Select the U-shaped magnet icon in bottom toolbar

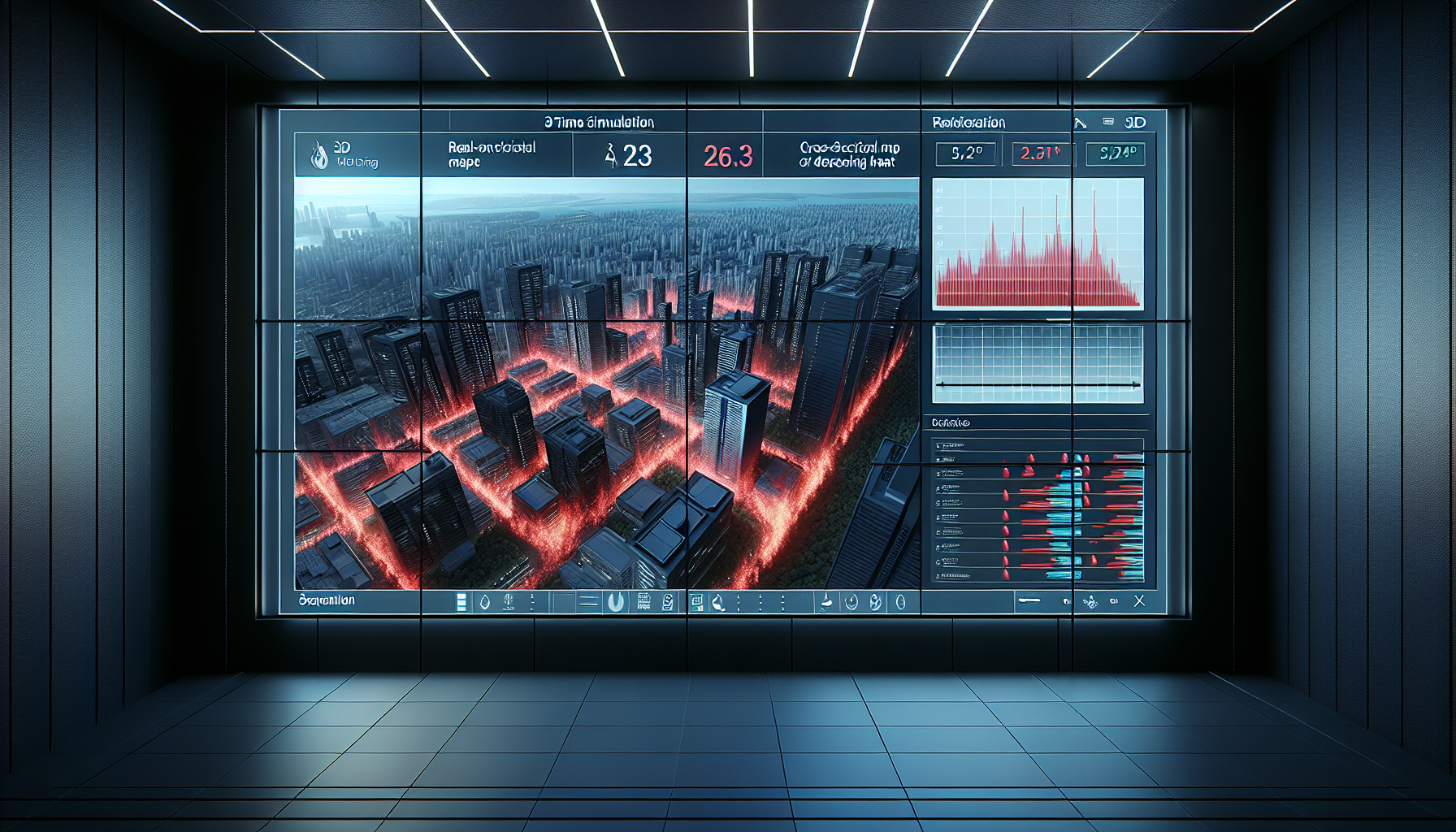[x=616, y=602]
